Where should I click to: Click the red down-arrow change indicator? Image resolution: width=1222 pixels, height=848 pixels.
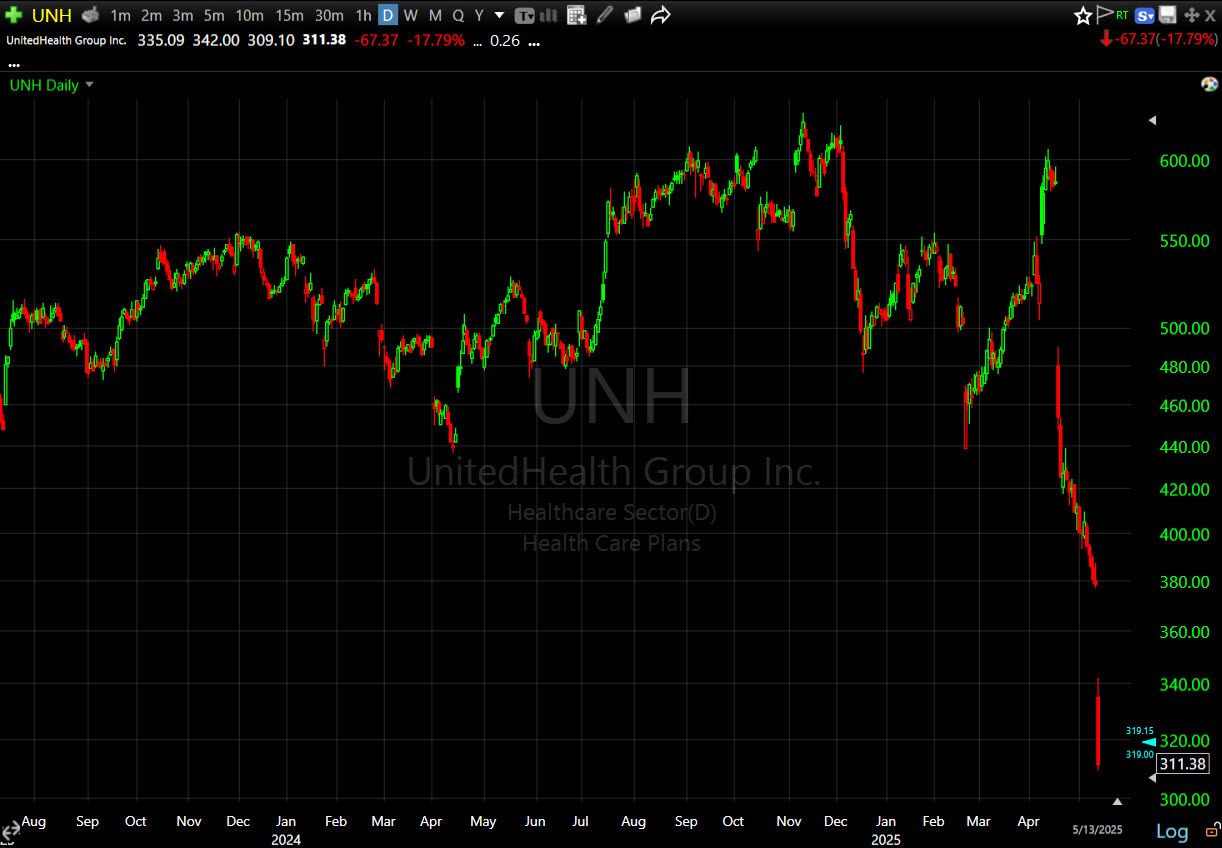point(1105,39)
